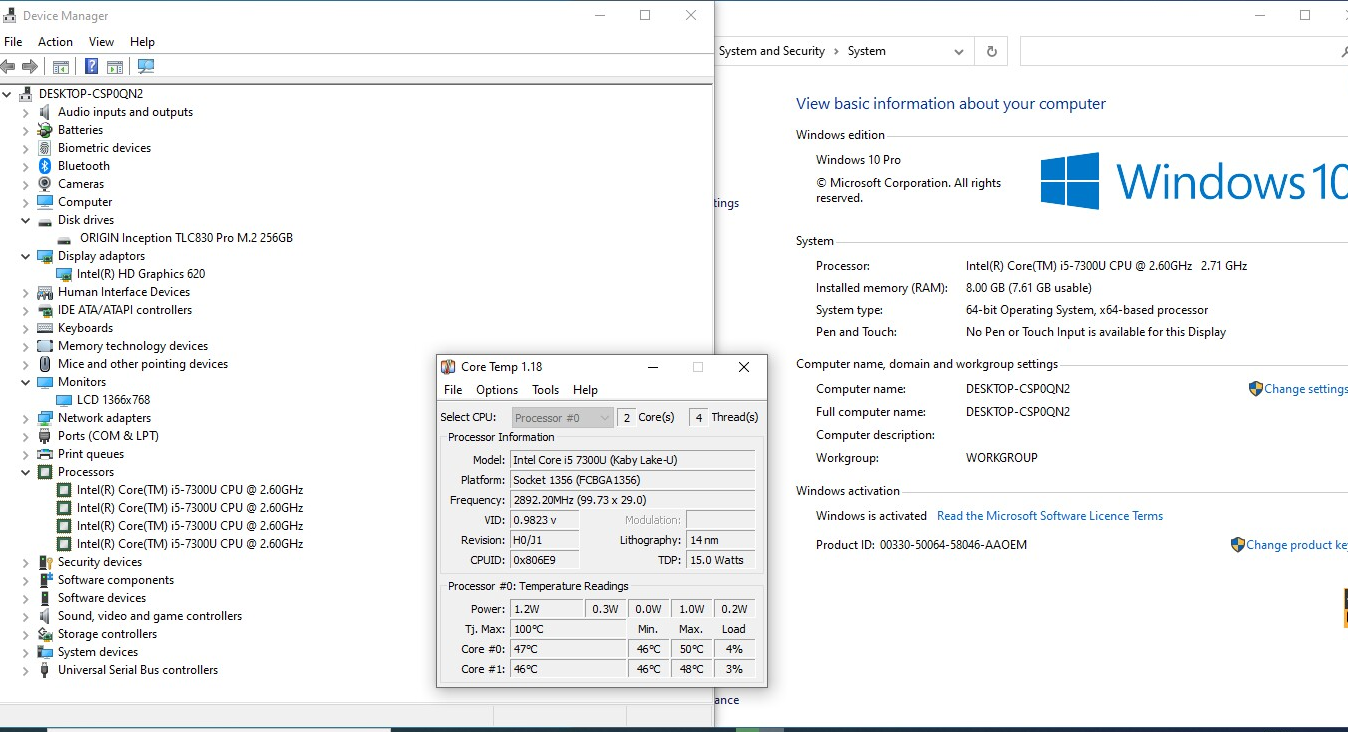Image resolution: width=1348 pixels, height=732 pixels.
Task: Expand the Human Interface Devices node
Action: (26, 292)
